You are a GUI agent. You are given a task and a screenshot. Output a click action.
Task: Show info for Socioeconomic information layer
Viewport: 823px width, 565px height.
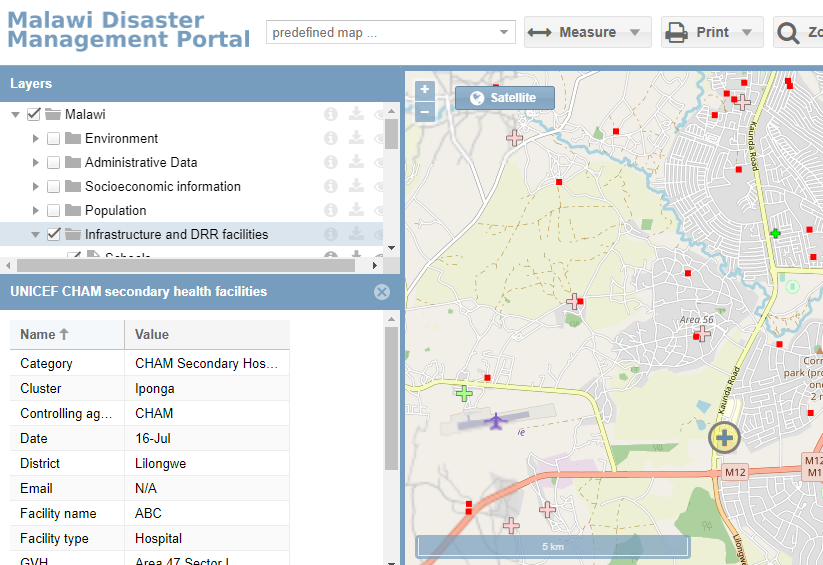pos(331,186)
